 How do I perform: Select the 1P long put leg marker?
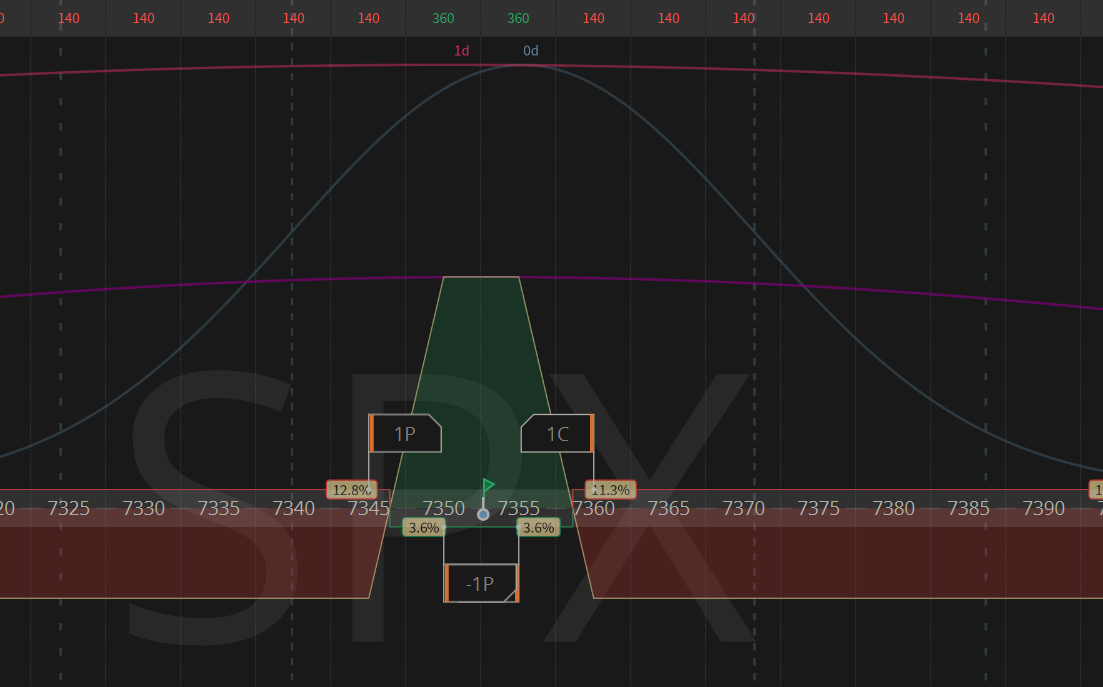405,433
